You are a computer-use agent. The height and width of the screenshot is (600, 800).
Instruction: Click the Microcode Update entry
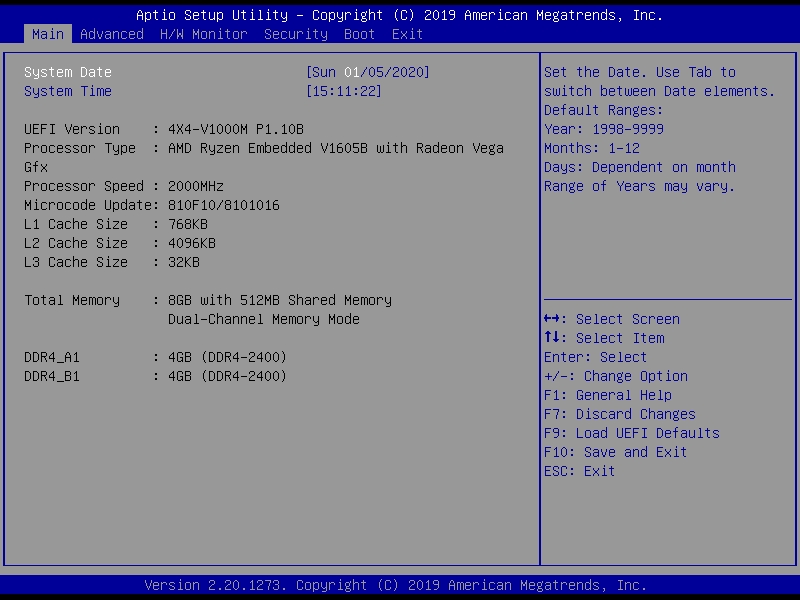point(152,205)
